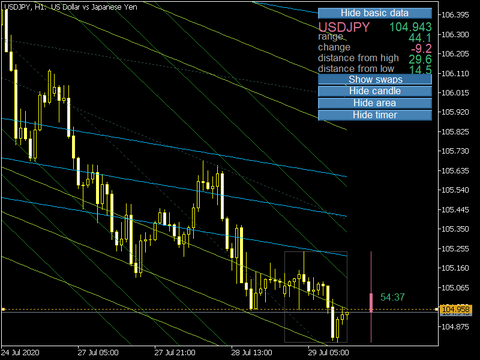Select the USDJPY symbol label
This screenshot has height=360, width=480.
pos(344,27)
